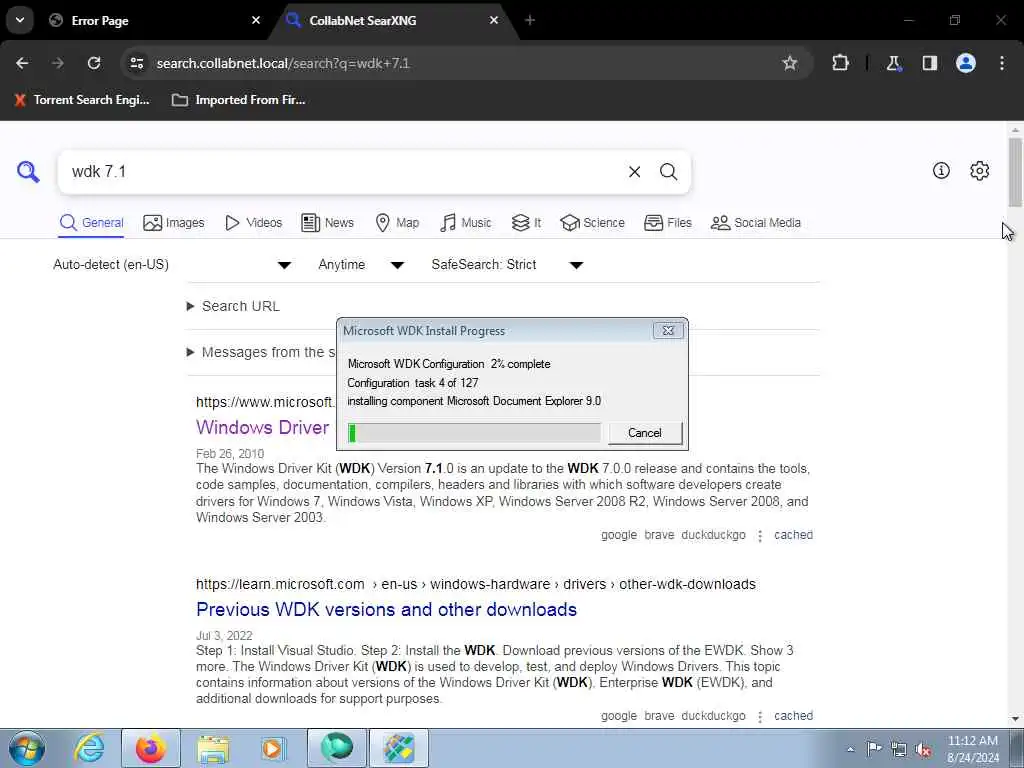The height and width of the screenshot is (768, 1024).
Task: Select the Files category tab
Action: [667, 223]
